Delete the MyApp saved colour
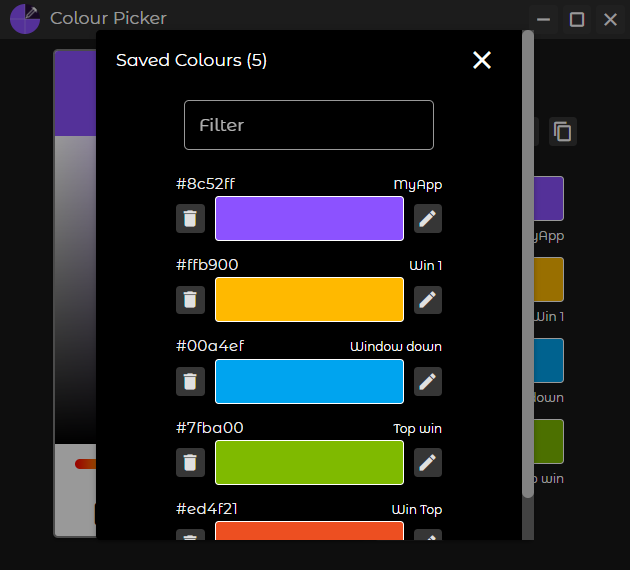This screenshot has width=630, height=570. (190, 219)
